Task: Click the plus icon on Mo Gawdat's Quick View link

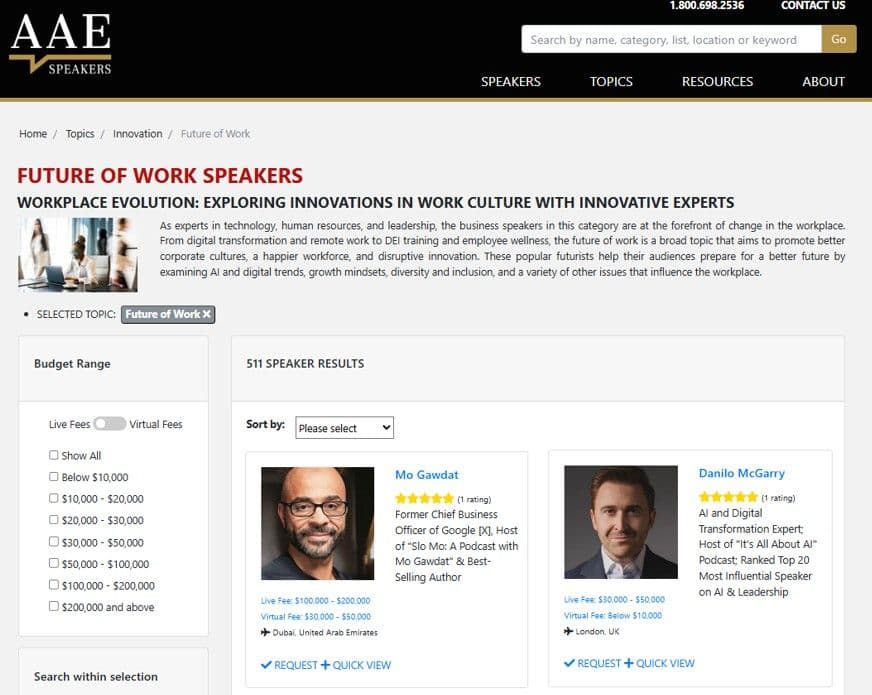Action: [325, 665]
